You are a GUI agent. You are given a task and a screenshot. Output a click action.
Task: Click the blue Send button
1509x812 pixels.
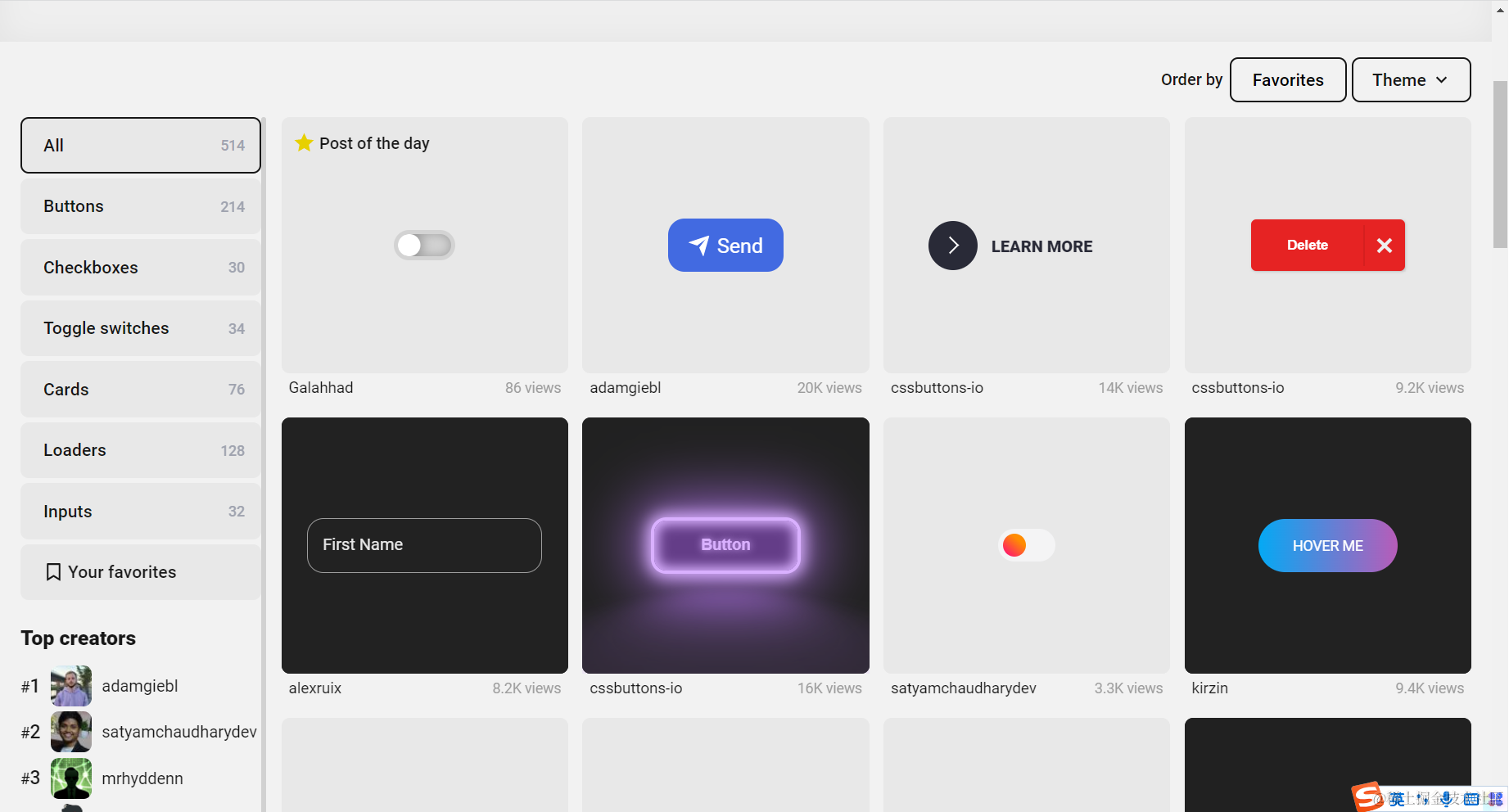pyautogui.click(x=725, y=246)
